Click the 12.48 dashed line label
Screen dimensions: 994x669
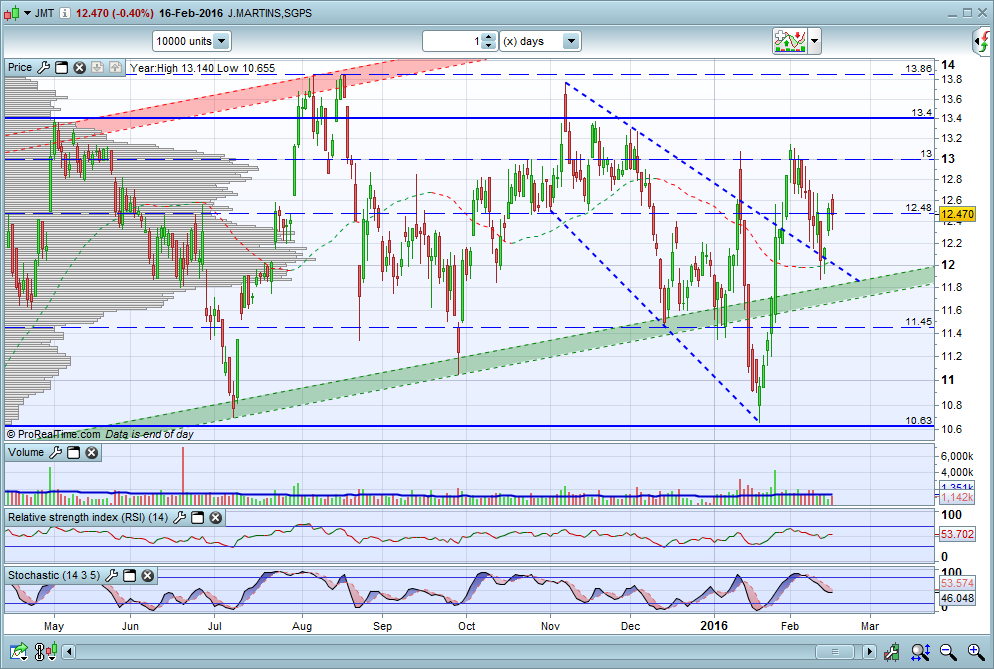point(919,207)
